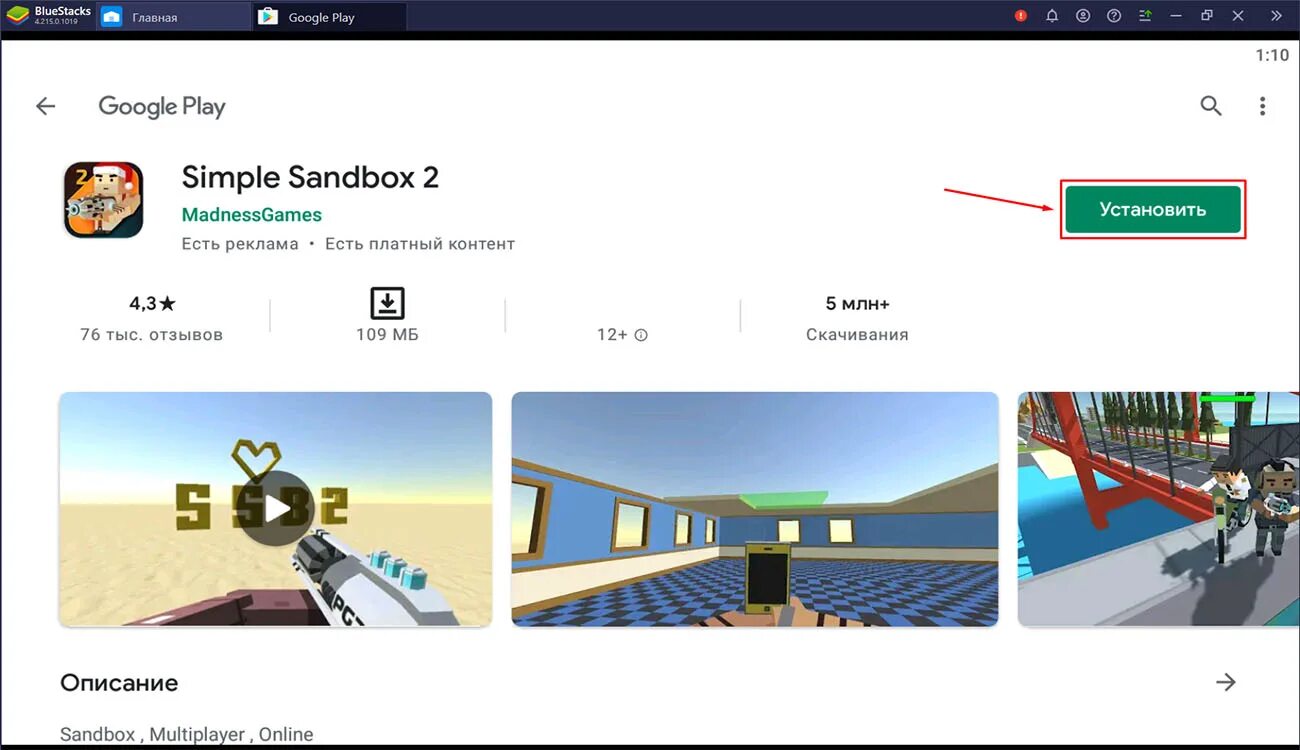The height and width of the screenshot is (750, 1300).
Task: Open the blue room phone screenshot
Action: (x=755, y=509)
